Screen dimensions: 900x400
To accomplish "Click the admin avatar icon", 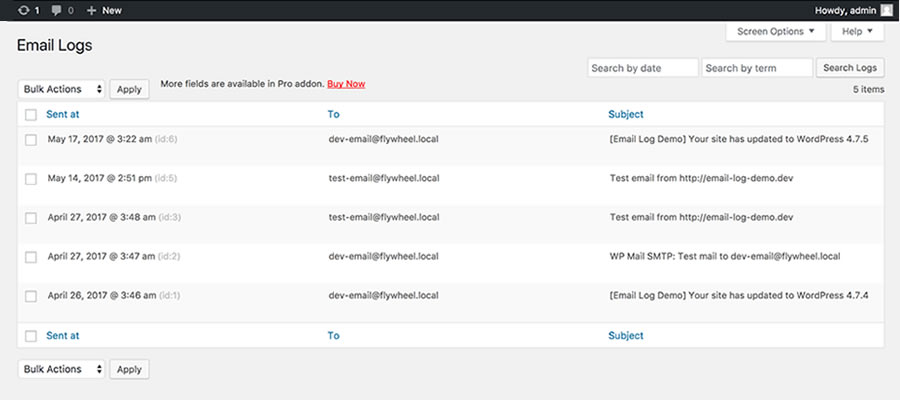I will [x=886, y=10].
